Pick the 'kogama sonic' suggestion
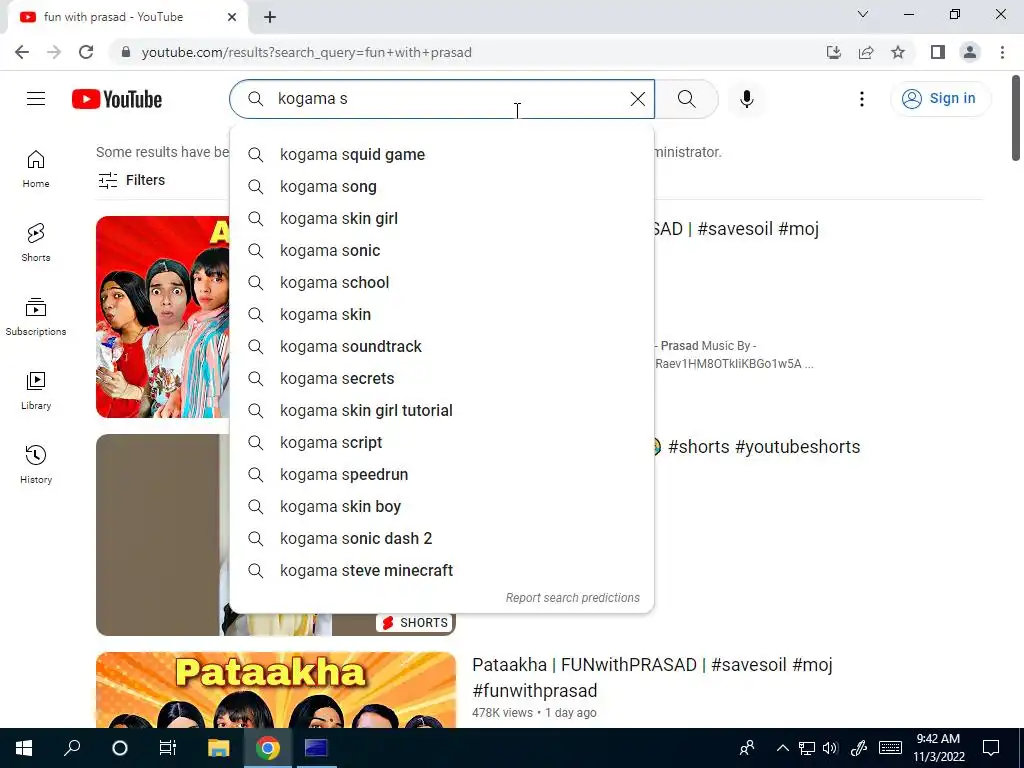This screenshot has height=768, width=1024. tap(441, 251)
